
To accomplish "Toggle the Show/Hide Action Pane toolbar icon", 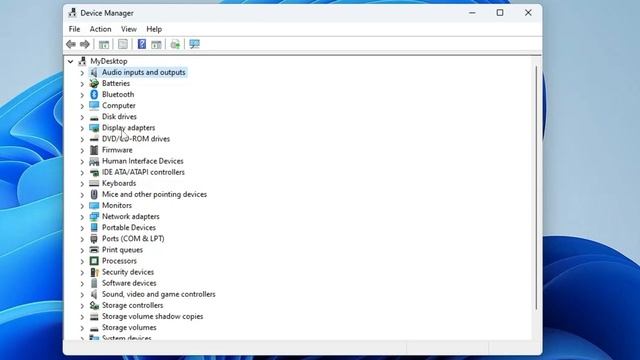I will tap(156, 44).
